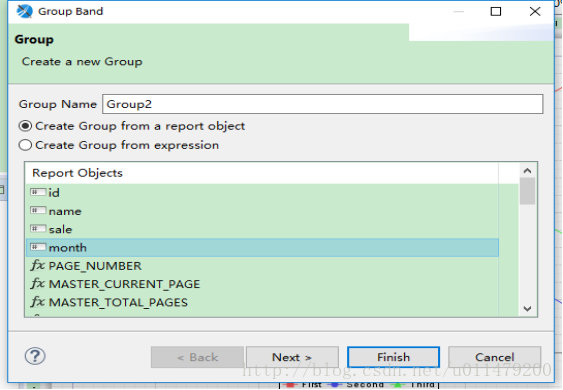Click the disabled Back button

click(197, 357)
